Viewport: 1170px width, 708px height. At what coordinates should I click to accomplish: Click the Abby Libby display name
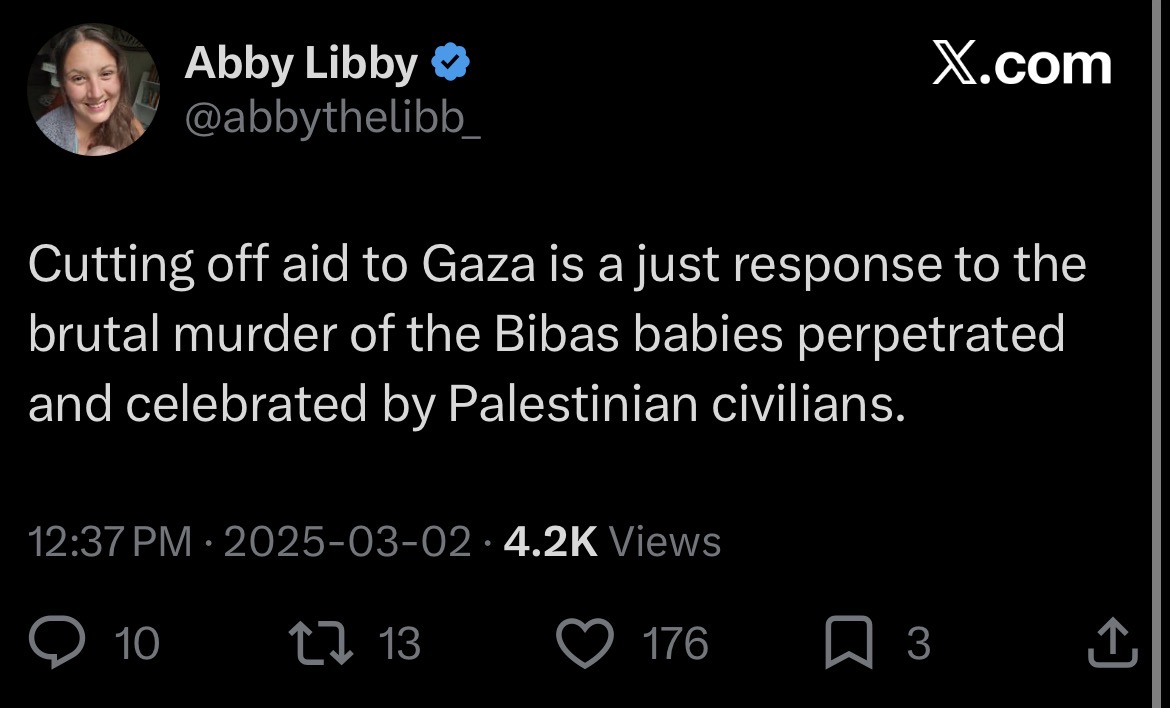pos(301,63)
